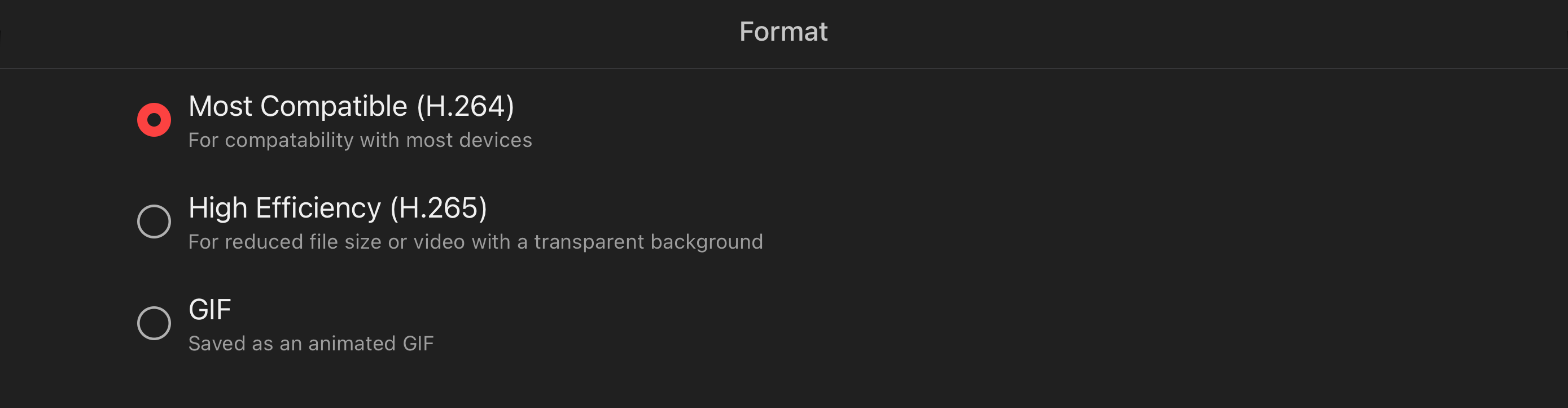The width and height of the screenshot is (1568, 408).
Task: Click the divider below the Format header
Action: click(783, 67)
